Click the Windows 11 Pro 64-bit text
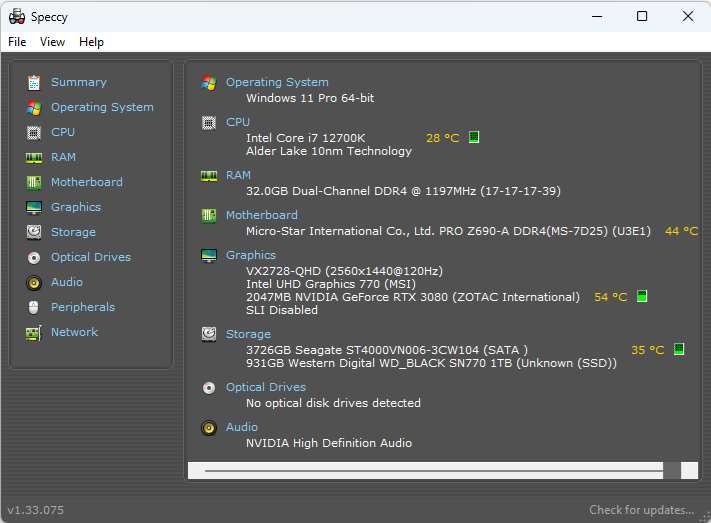Viewport: 711px width, 523px height. coord(310,98)
